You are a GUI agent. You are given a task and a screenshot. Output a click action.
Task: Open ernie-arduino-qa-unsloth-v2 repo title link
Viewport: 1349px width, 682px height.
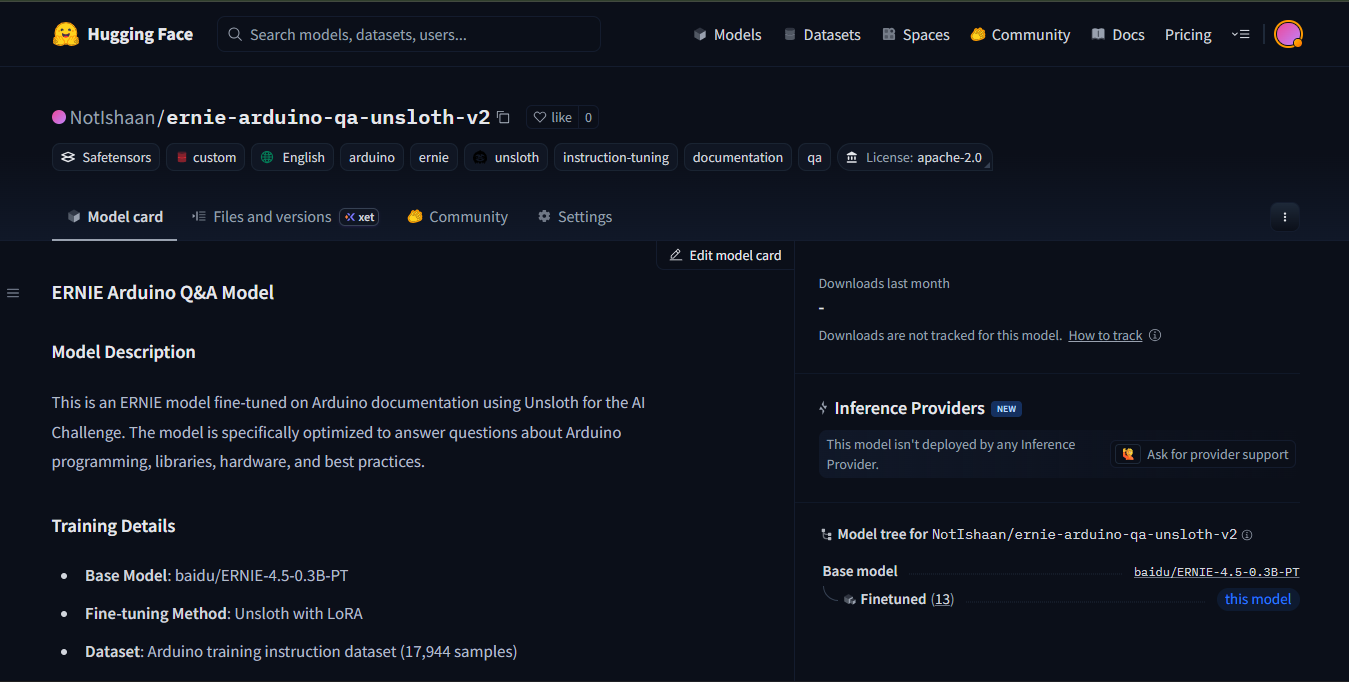click(328, 117)
